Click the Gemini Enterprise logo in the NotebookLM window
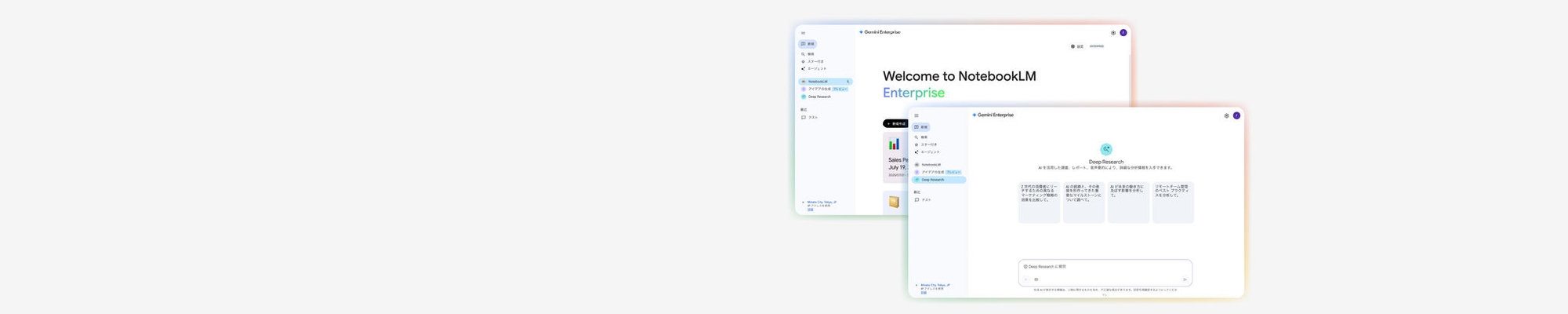1568x314 pixels. pyautogui.click(x=880, y=32)
